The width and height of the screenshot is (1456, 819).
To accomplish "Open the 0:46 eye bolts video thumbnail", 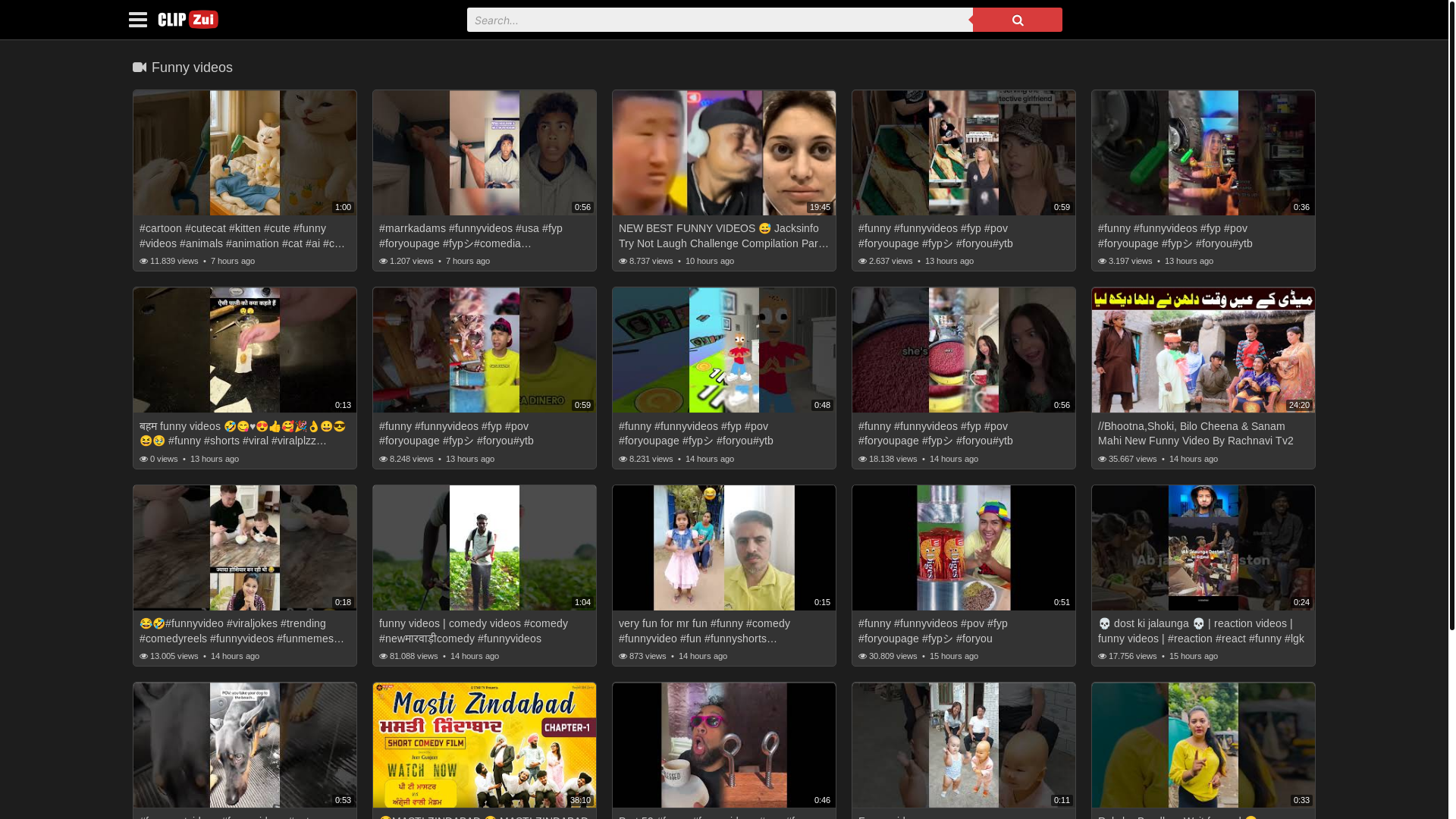I will pos(724,745).
